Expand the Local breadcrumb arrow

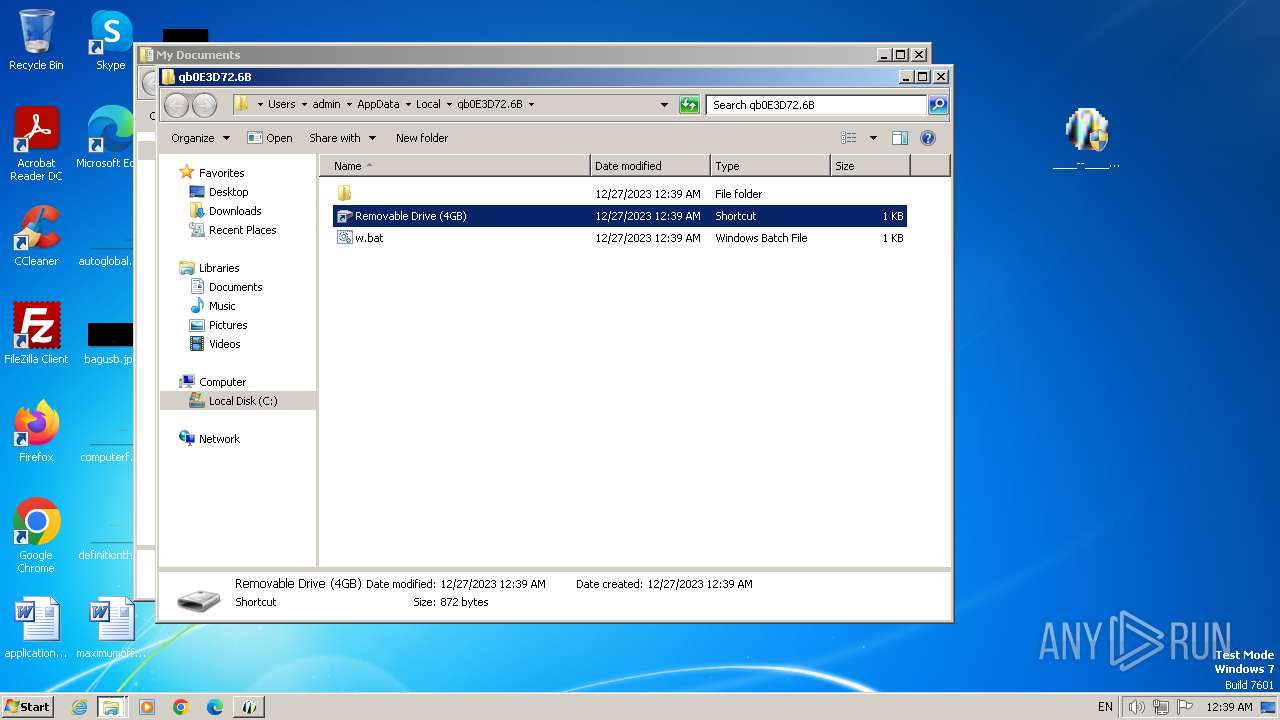(x=449, y=104)
